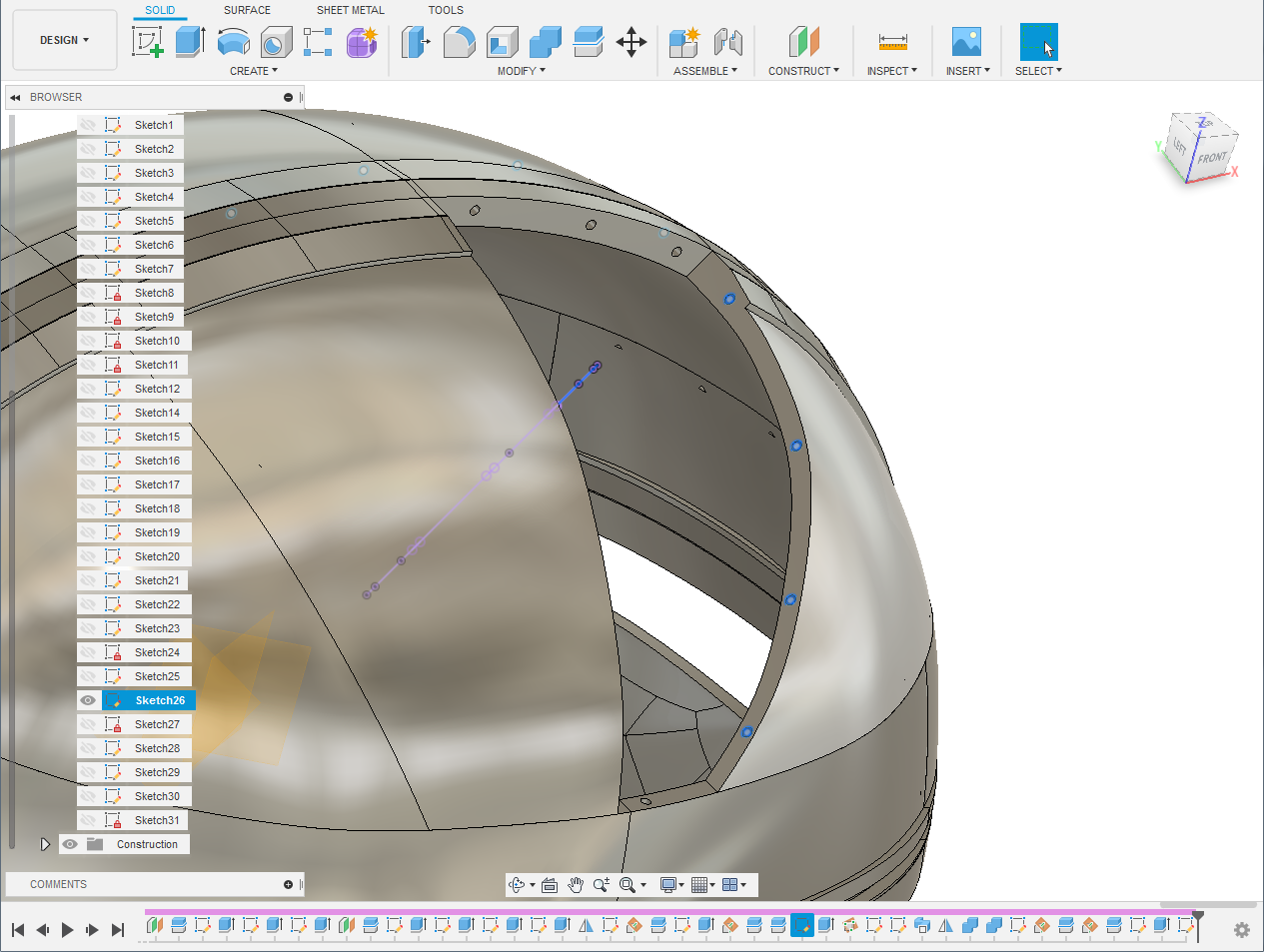Click the Look At icon

point(550,885)
